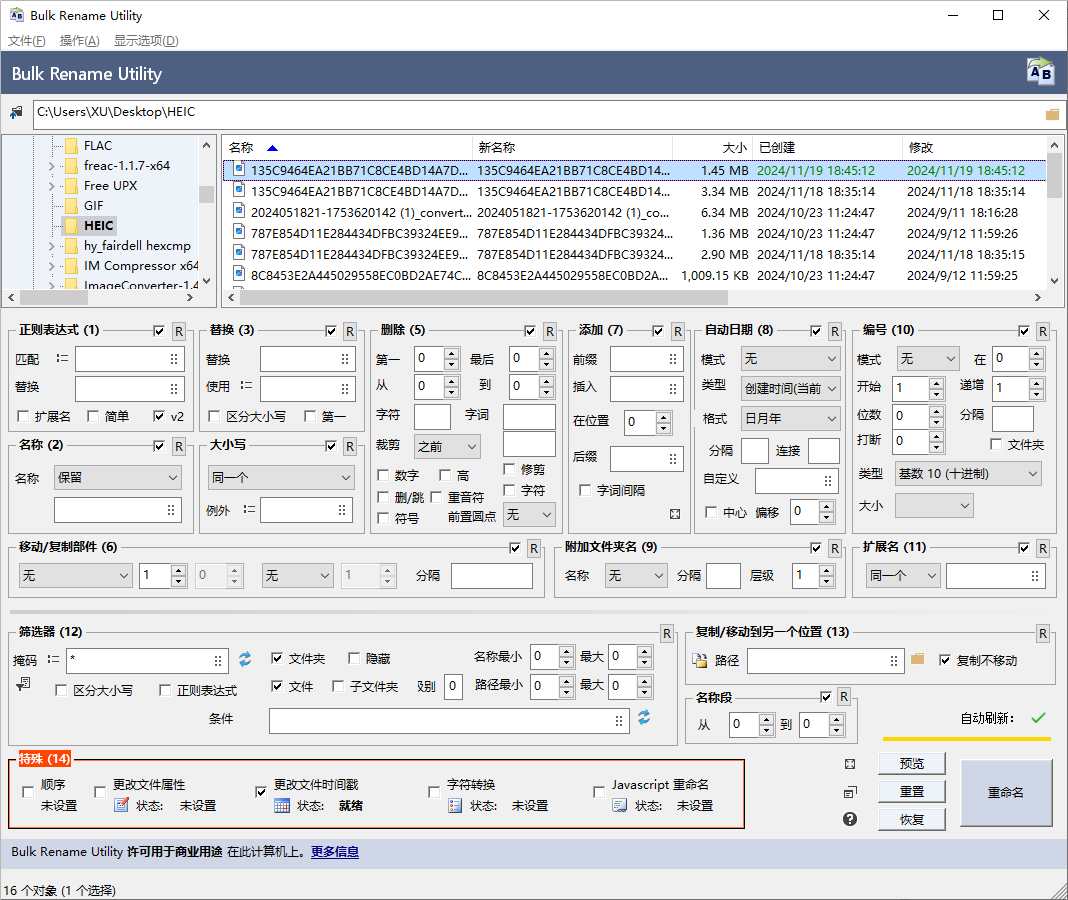Click the 更多信息 link
This screenshot has width=1068, height=900.
point(334,852)
